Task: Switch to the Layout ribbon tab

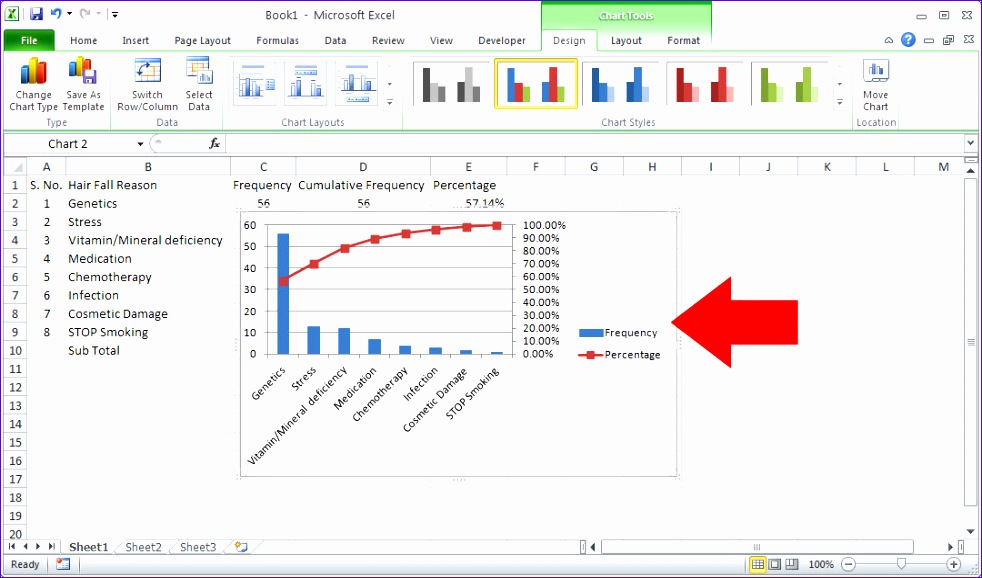Action: pyautogui.click(x=626, y=41)
